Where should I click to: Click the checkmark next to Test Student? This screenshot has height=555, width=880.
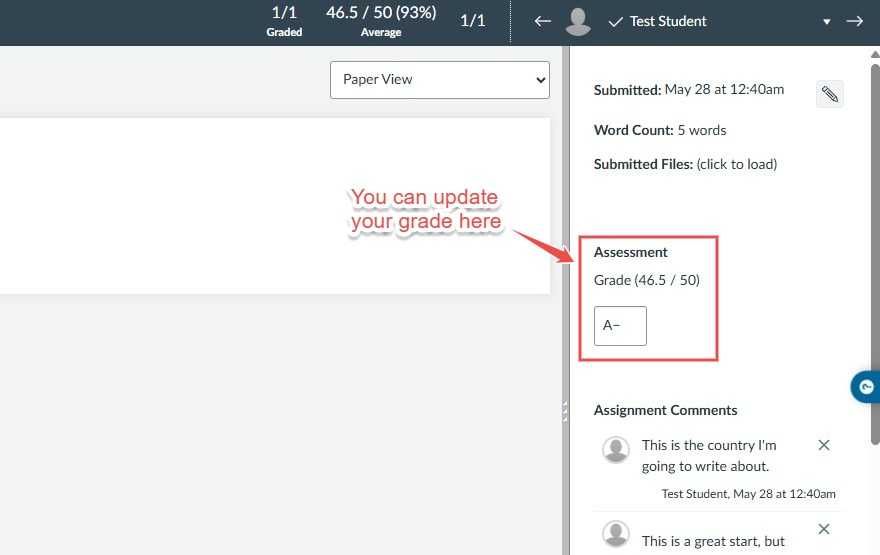[616, 22]
